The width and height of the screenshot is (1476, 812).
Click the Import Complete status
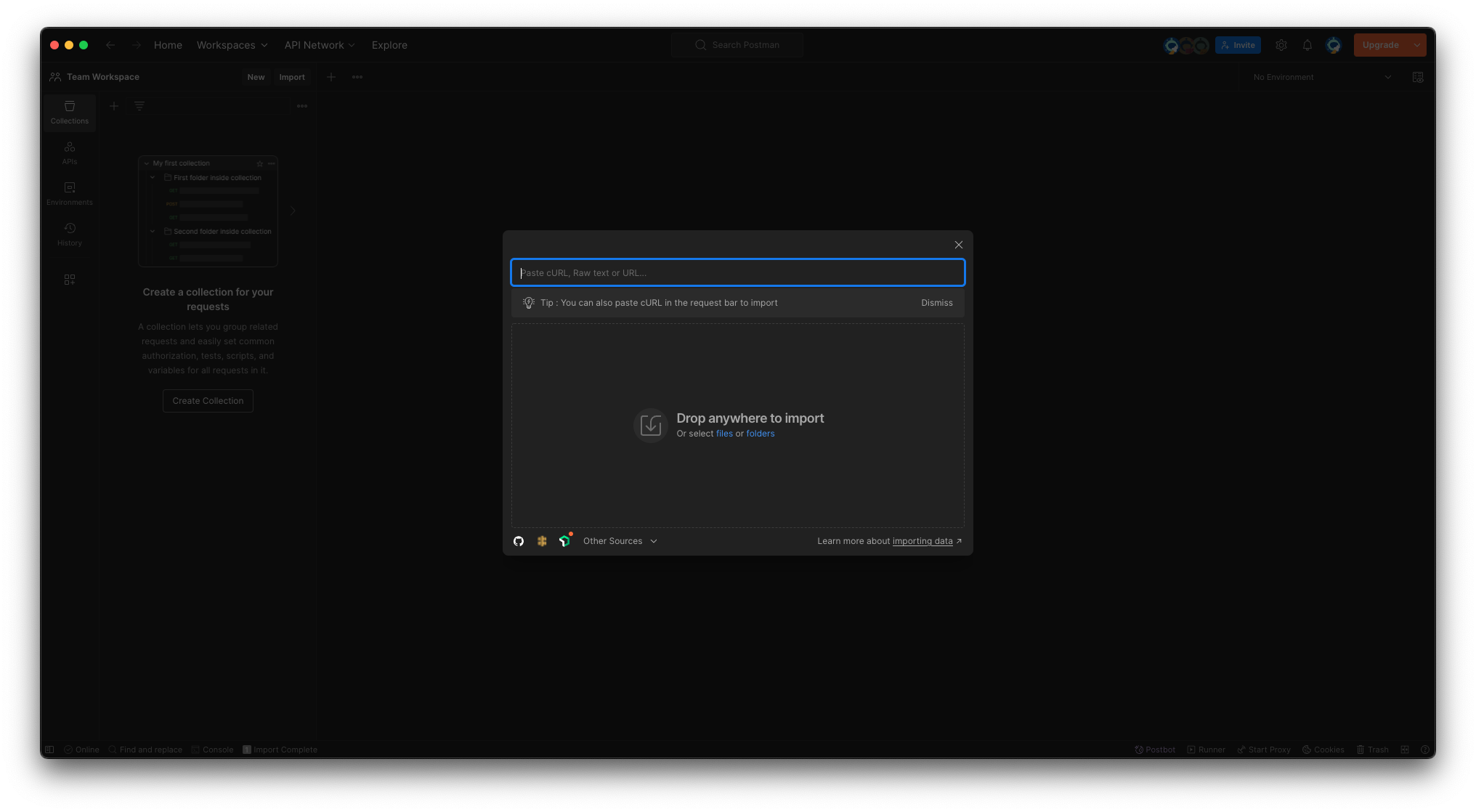tap(280, 750)
